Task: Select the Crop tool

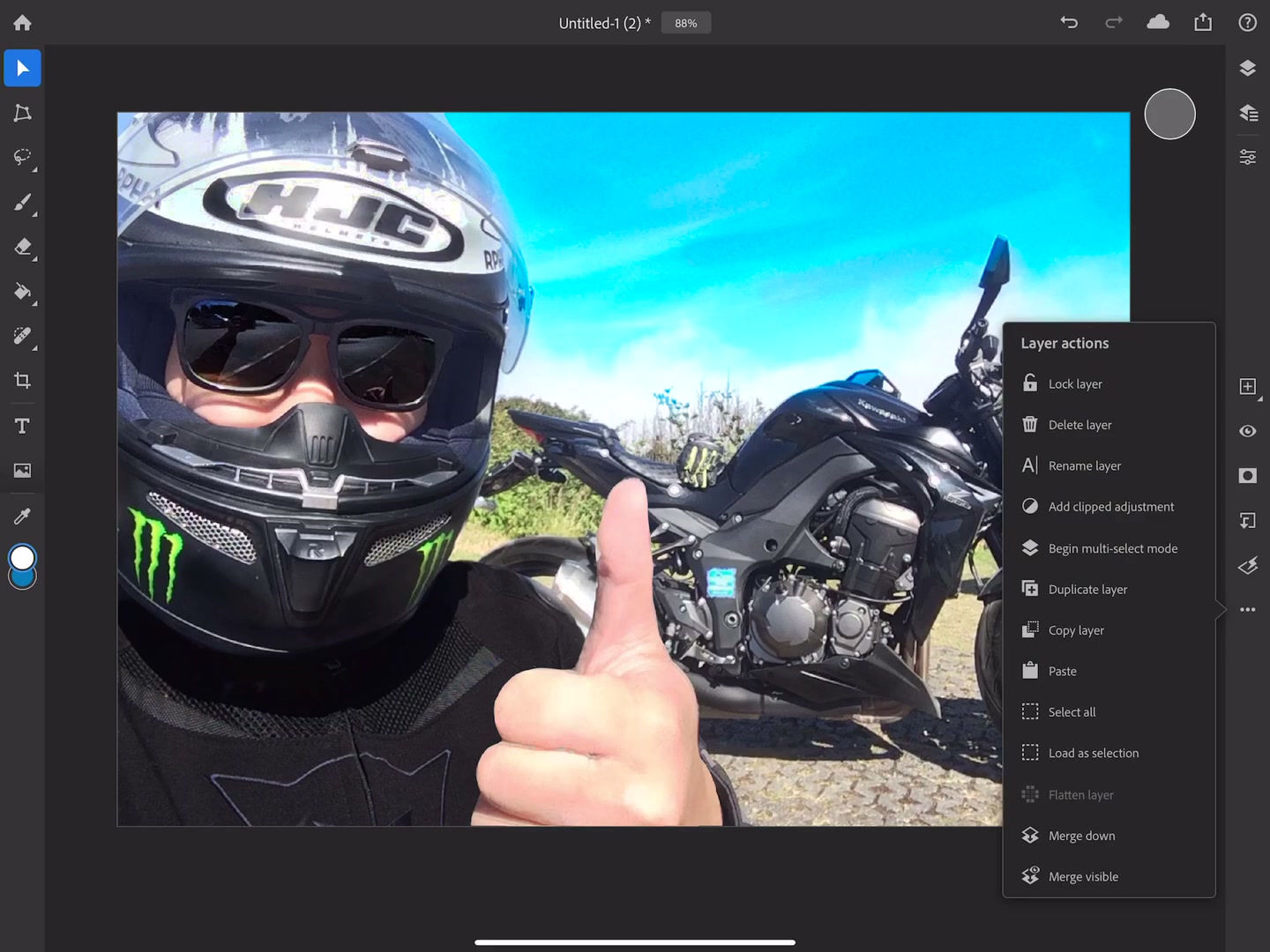Action: point(22,381)
